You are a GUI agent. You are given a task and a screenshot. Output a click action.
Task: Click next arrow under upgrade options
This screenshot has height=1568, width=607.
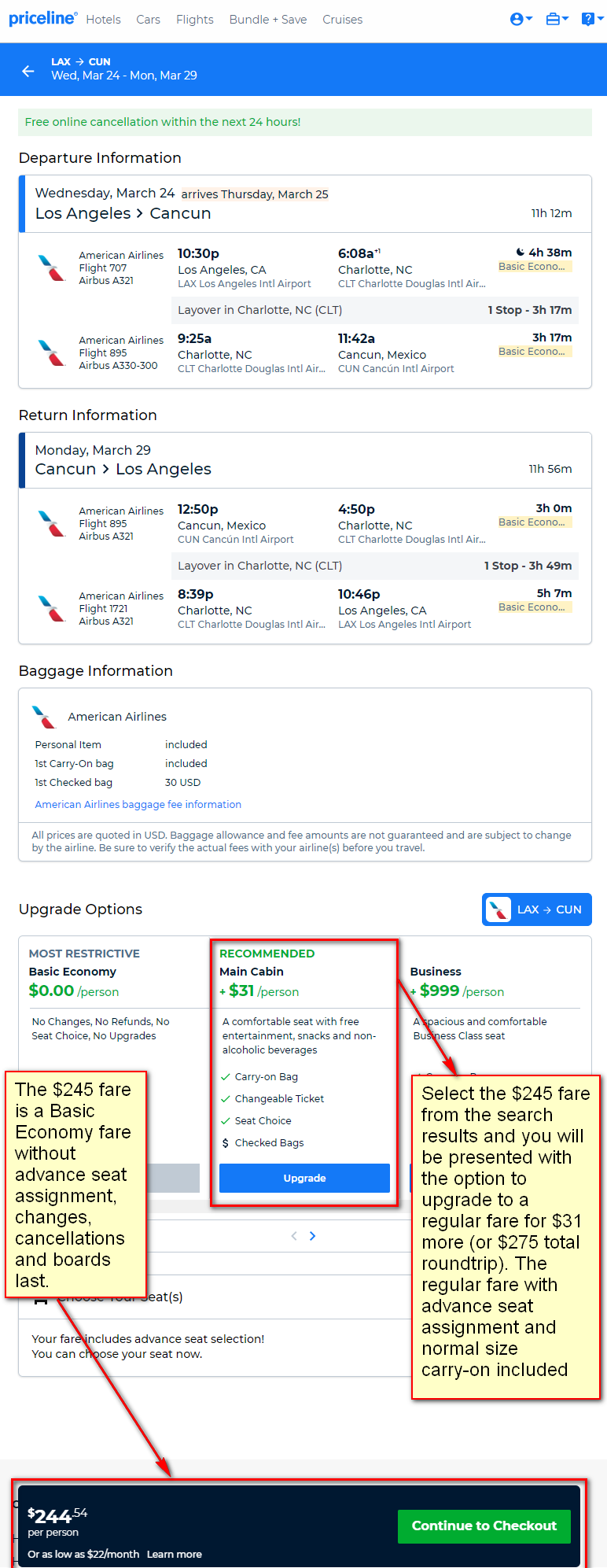click(x=313, y=1236)
